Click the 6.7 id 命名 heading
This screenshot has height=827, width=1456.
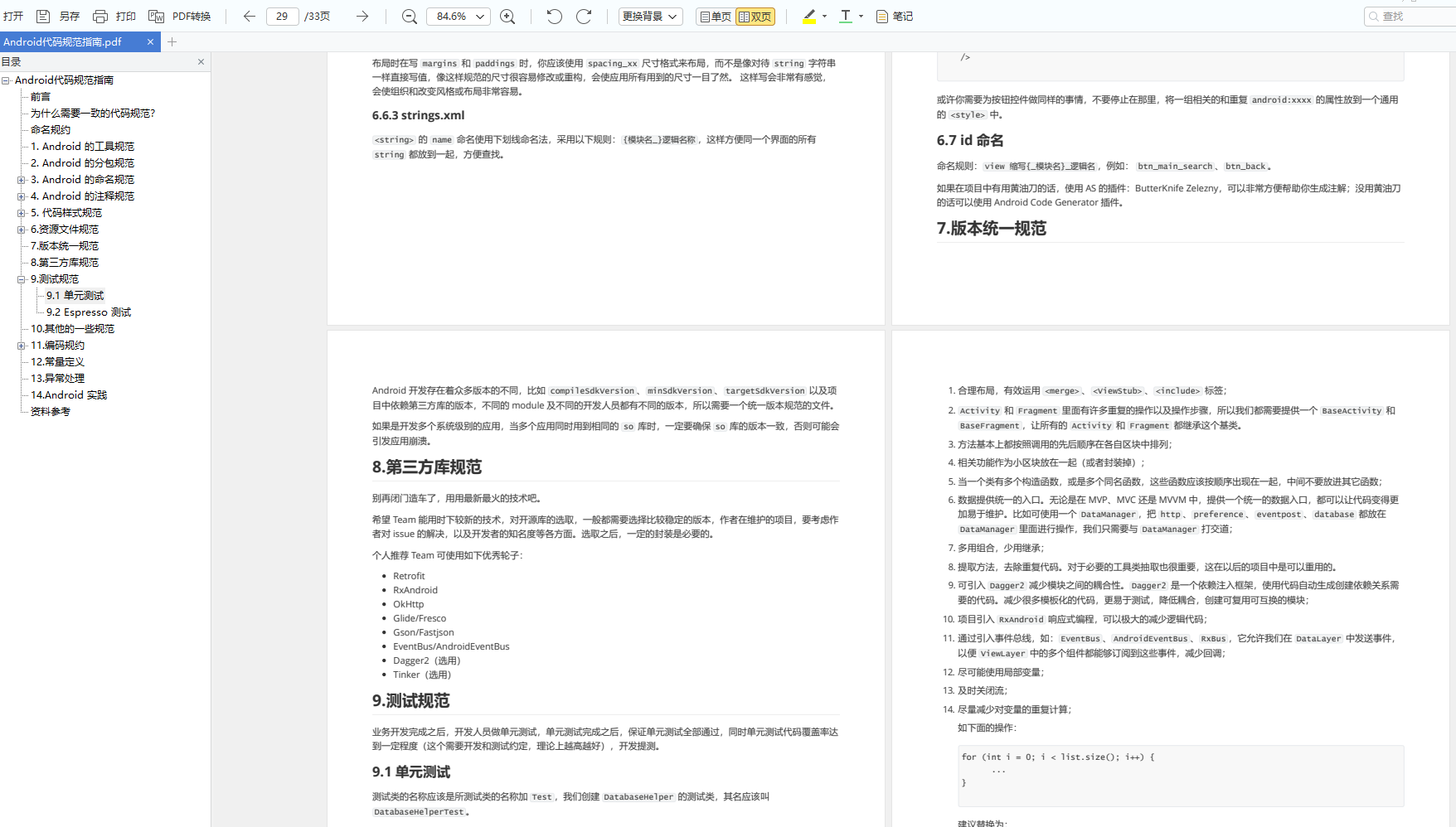point(970,141)
